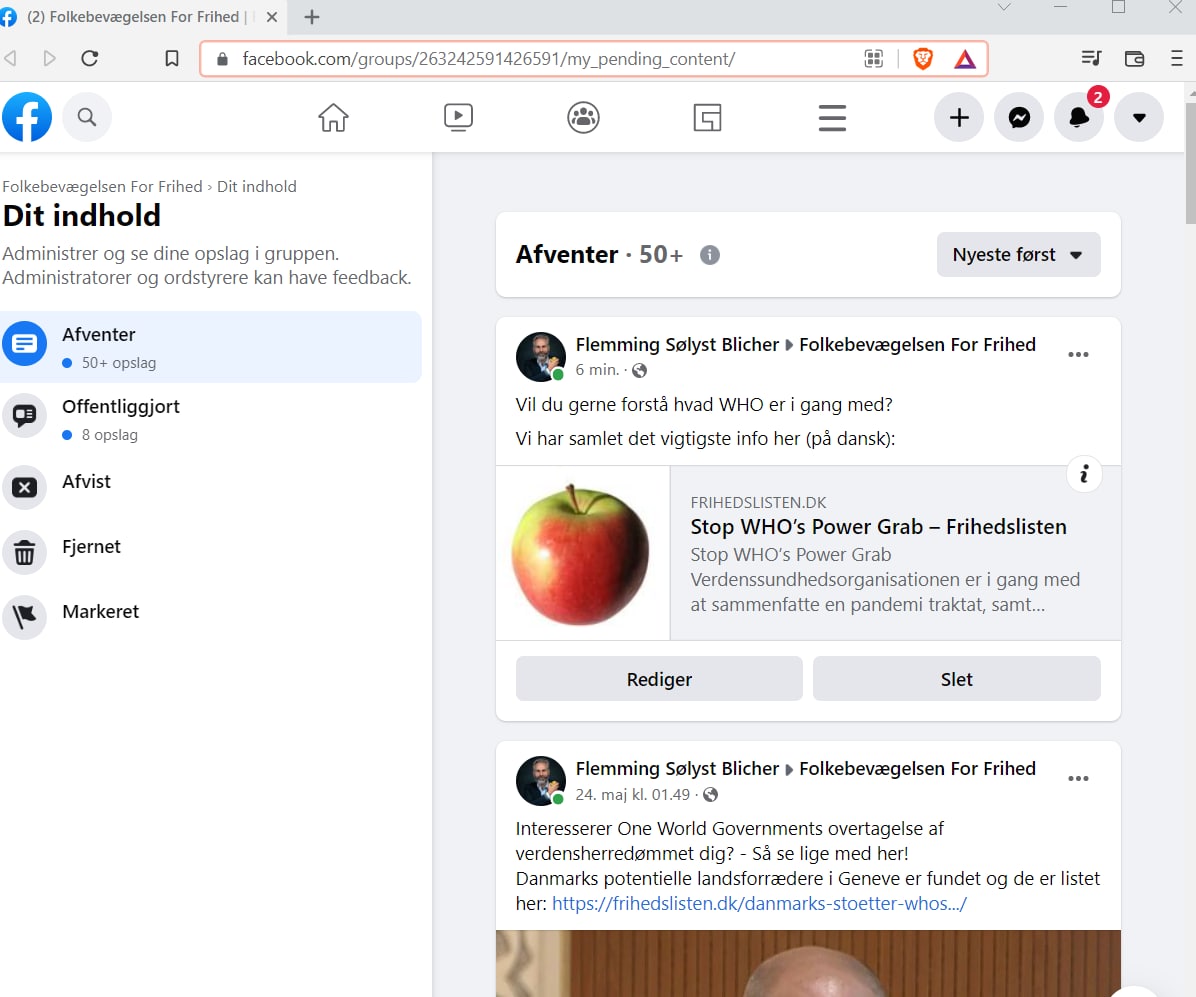Click the Brave Shields lion icon
Image resolution: width=1196 pixels, height=997 pixels.
click(923, 59)
